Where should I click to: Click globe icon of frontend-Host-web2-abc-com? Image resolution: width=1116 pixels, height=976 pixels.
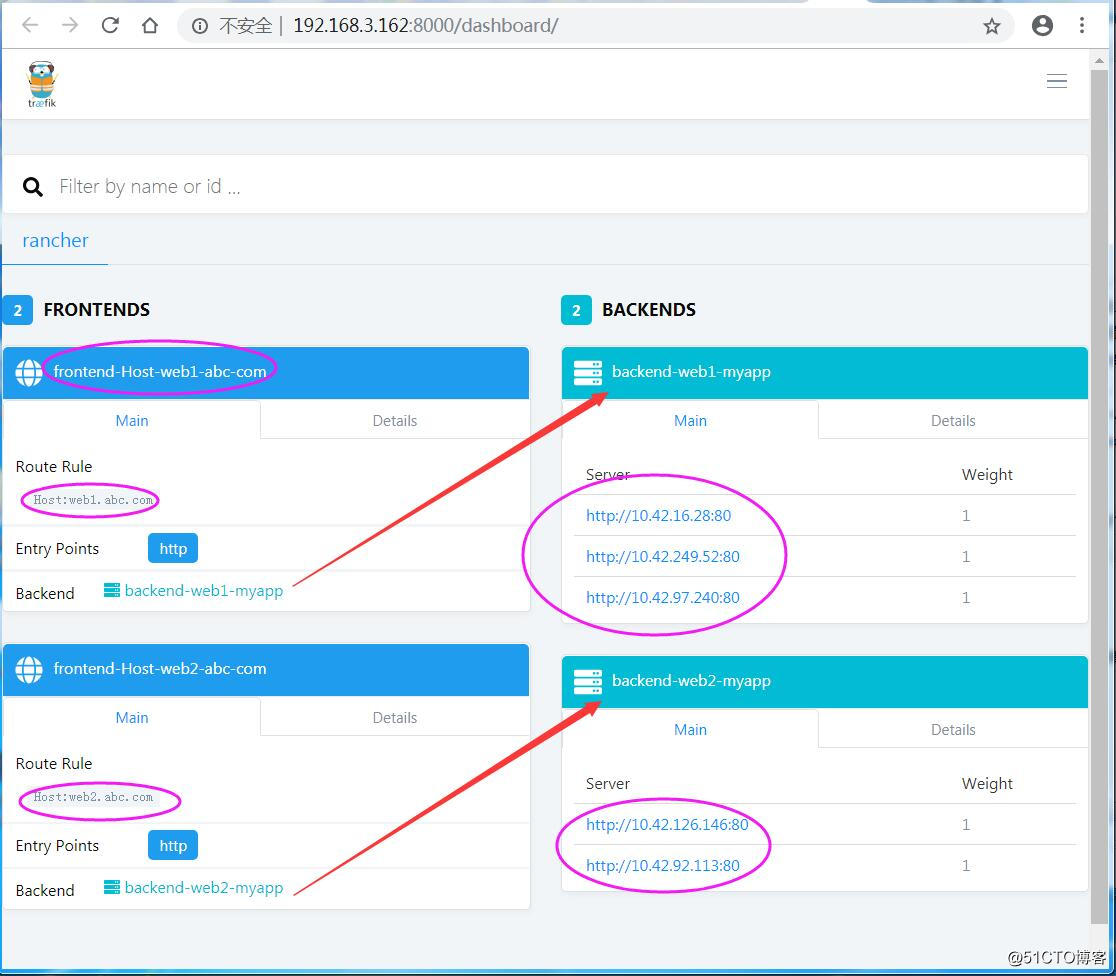(28, 669)
